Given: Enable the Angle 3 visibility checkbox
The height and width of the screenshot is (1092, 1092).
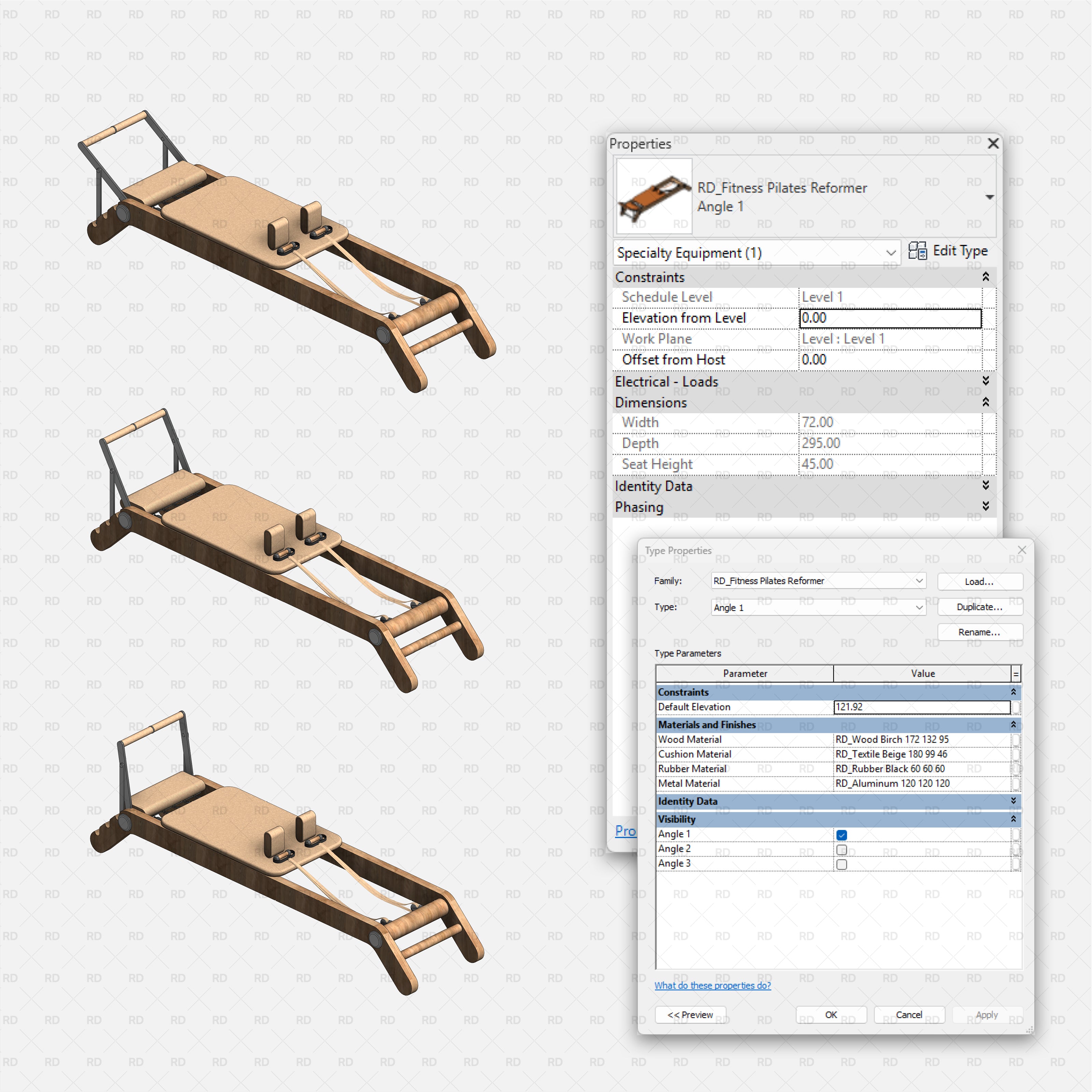Looking at the screenshot, I should click(842, 864).
